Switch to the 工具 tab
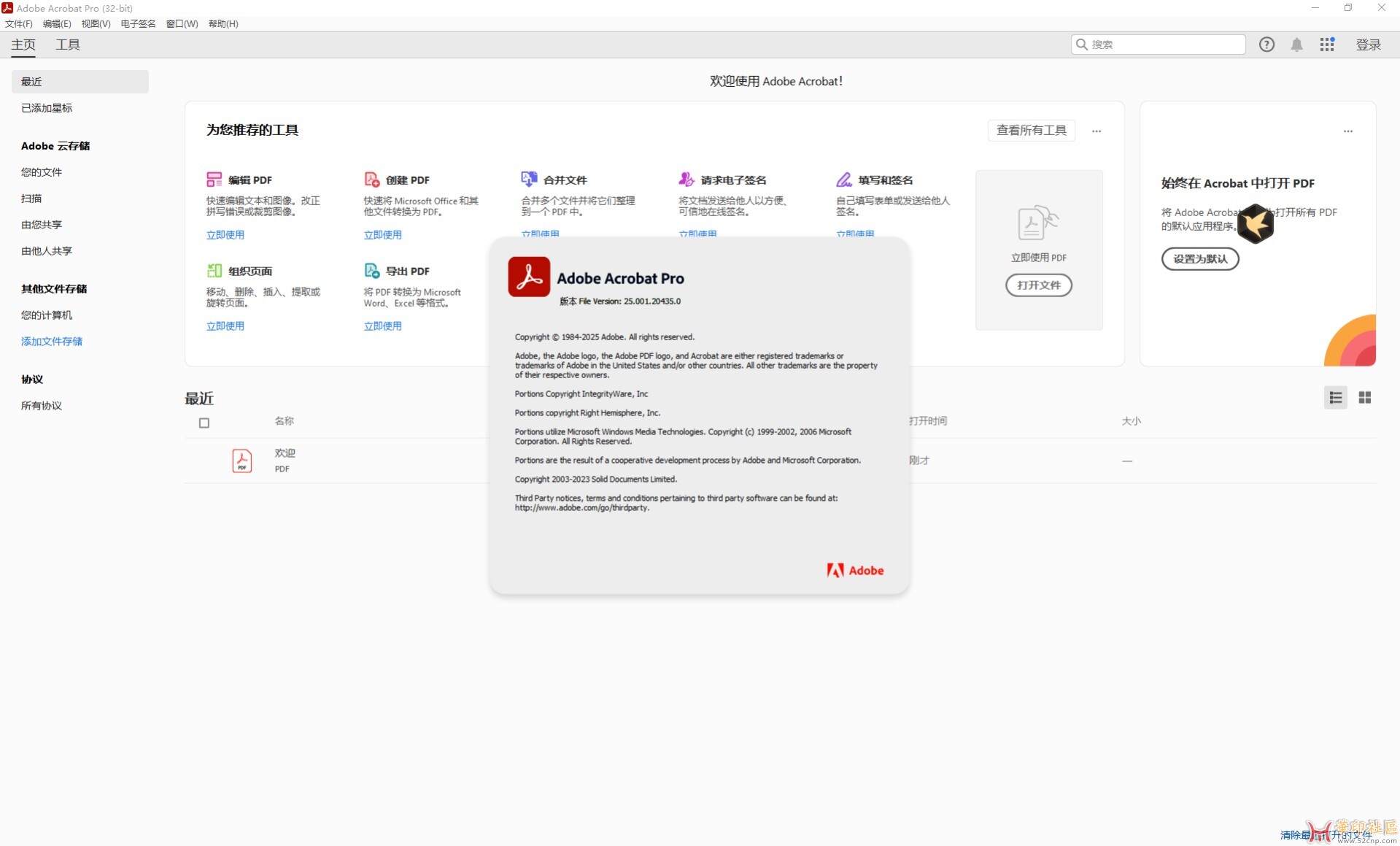Image resolution: width=1400 pixels, height=846 pixels. coord(68,45)
